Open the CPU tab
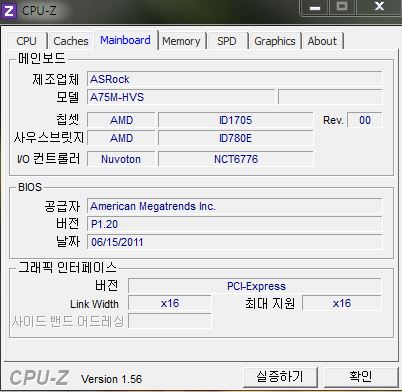Viewport: 402px width, 392px height. click(26, 41)
